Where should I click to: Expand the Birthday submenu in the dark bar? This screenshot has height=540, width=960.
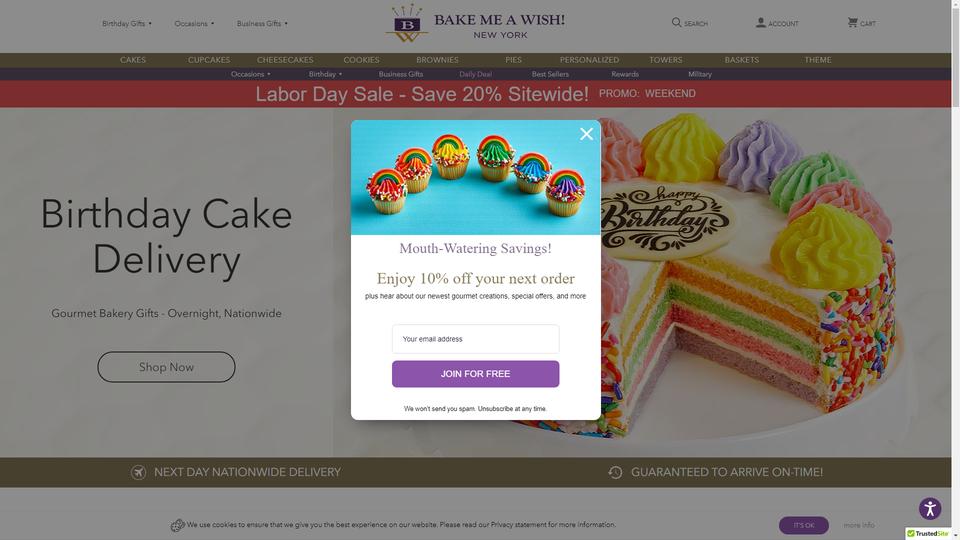[325, 74]
